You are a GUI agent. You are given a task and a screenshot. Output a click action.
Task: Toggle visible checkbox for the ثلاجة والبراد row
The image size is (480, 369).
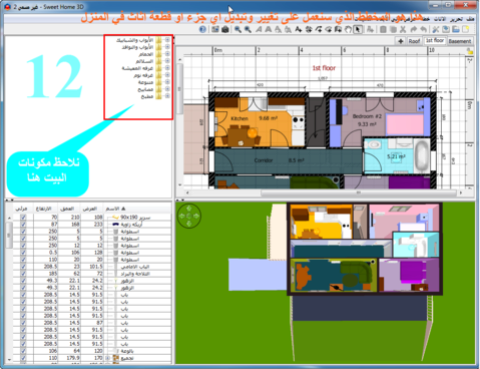(x=23, y=274)
